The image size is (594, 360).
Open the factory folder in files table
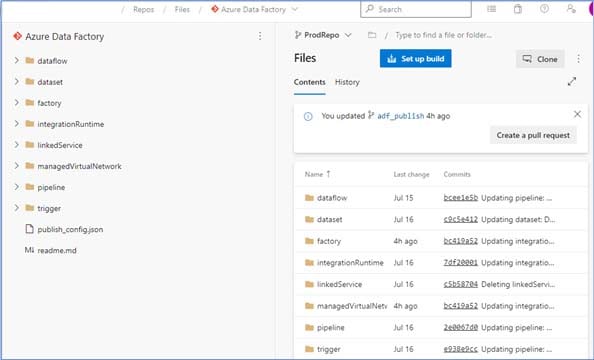[x=329, y=241]
